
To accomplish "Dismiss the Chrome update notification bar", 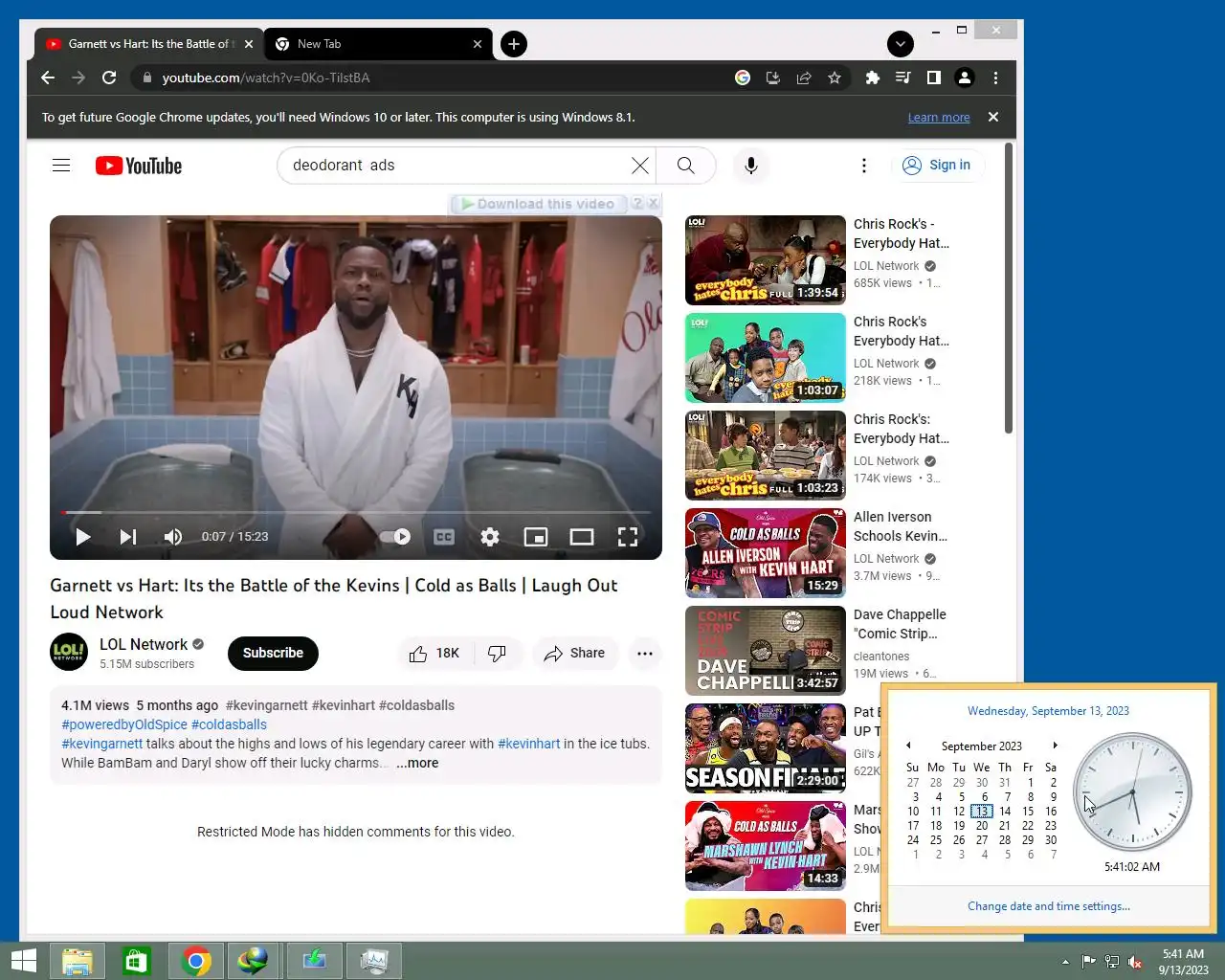I will click(993, 117).
